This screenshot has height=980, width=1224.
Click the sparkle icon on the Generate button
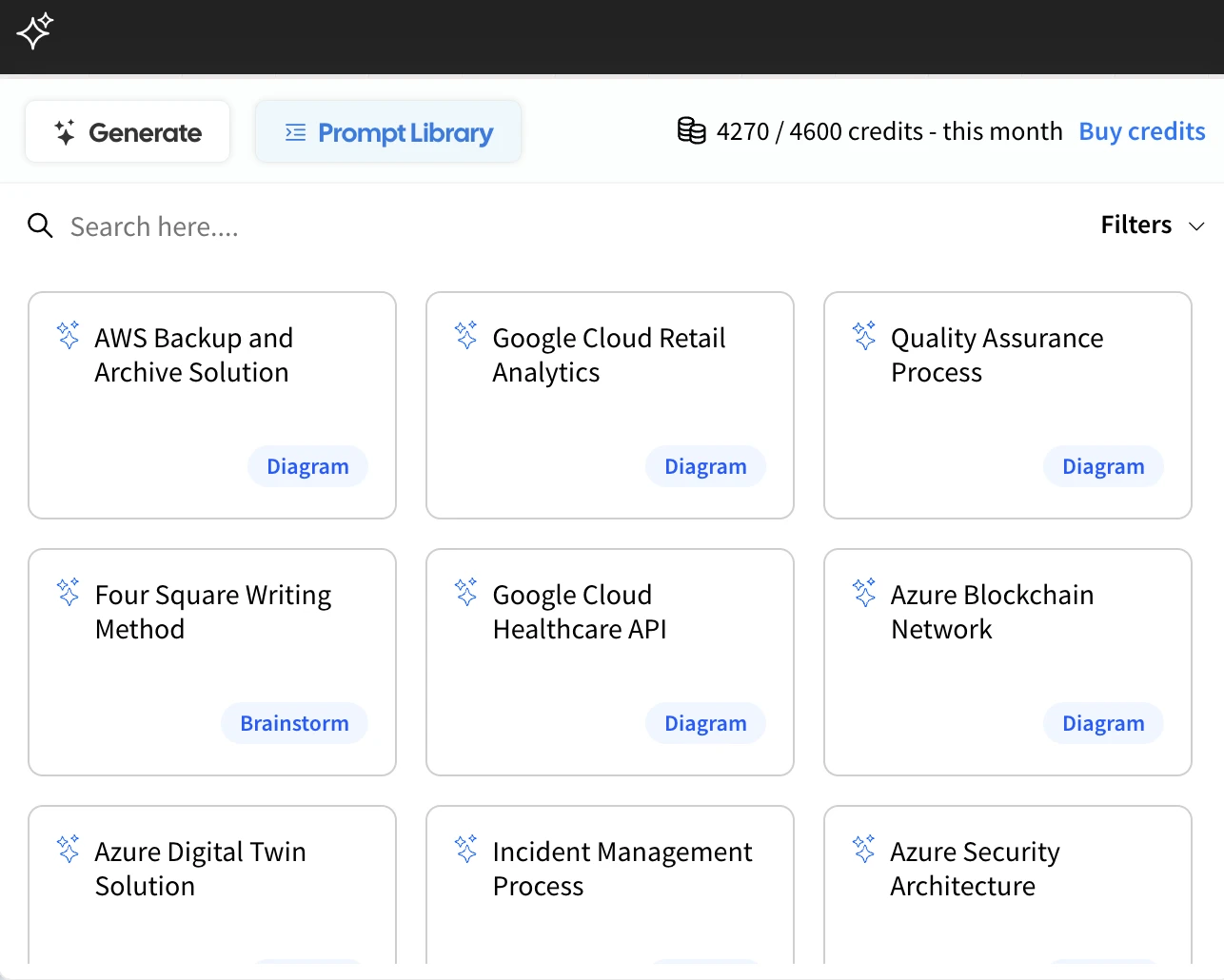65,132
